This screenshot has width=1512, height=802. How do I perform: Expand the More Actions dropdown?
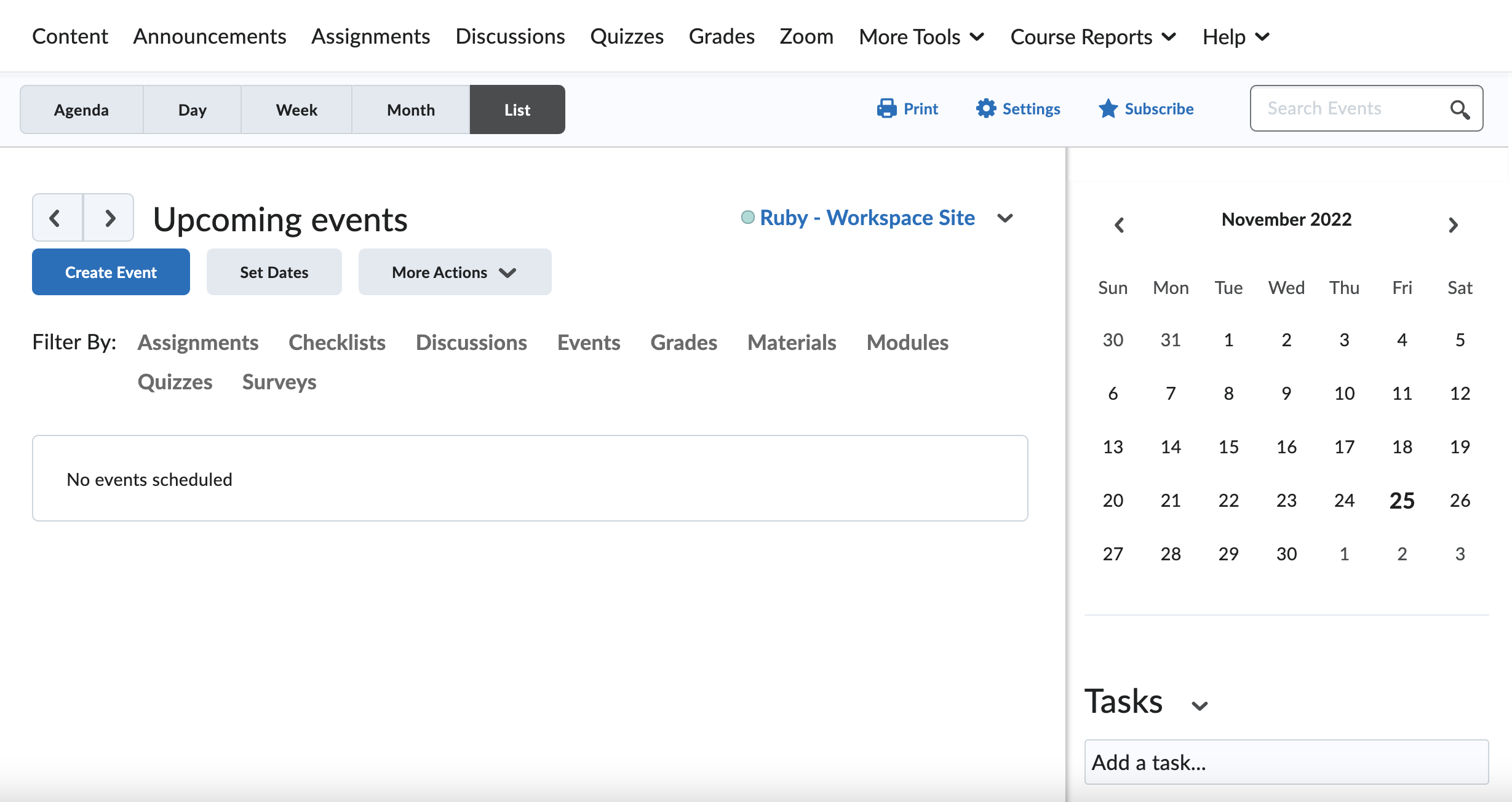[455, 272]
